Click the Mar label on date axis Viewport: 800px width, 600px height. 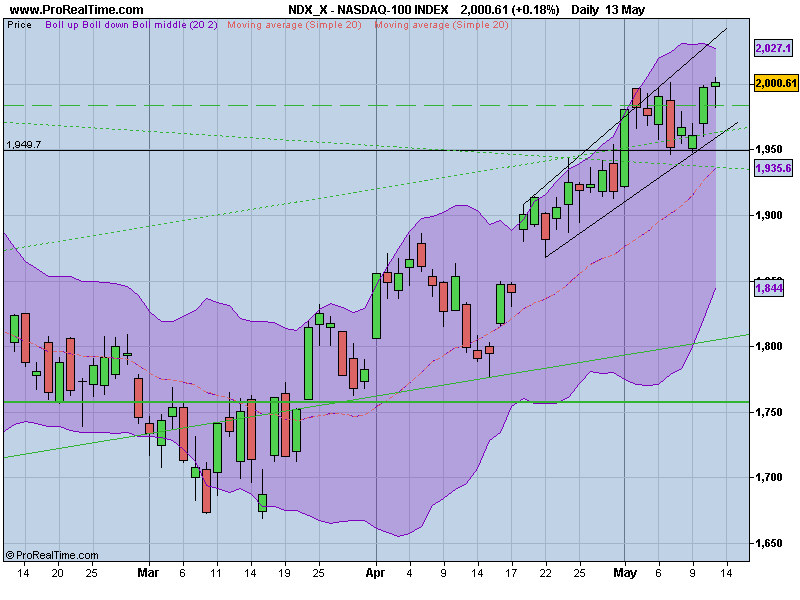pyautogui.click(x=148, y=573)
